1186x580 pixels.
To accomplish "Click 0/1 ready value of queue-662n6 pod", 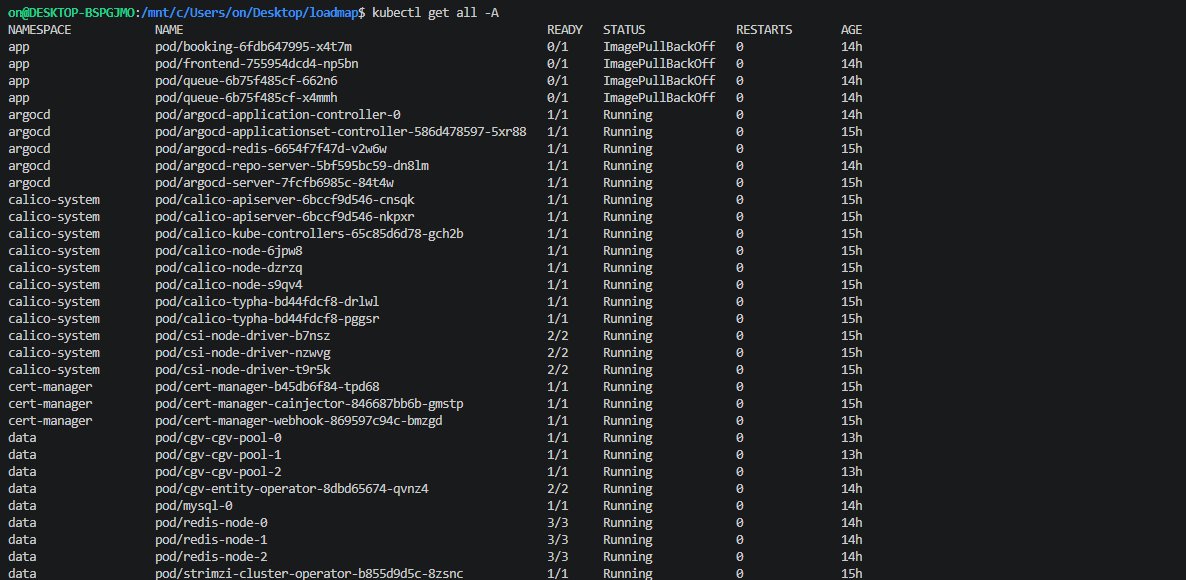I will [557, 81].
